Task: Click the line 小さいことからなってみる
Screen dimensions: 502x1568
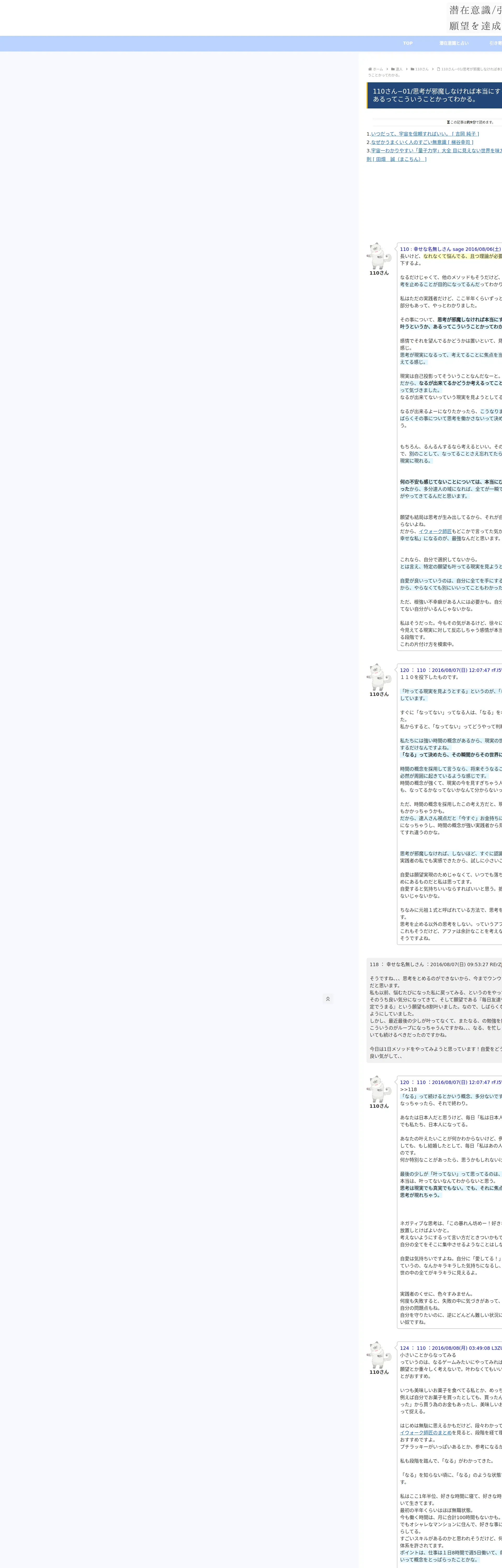Action: tap(428, 1355)
